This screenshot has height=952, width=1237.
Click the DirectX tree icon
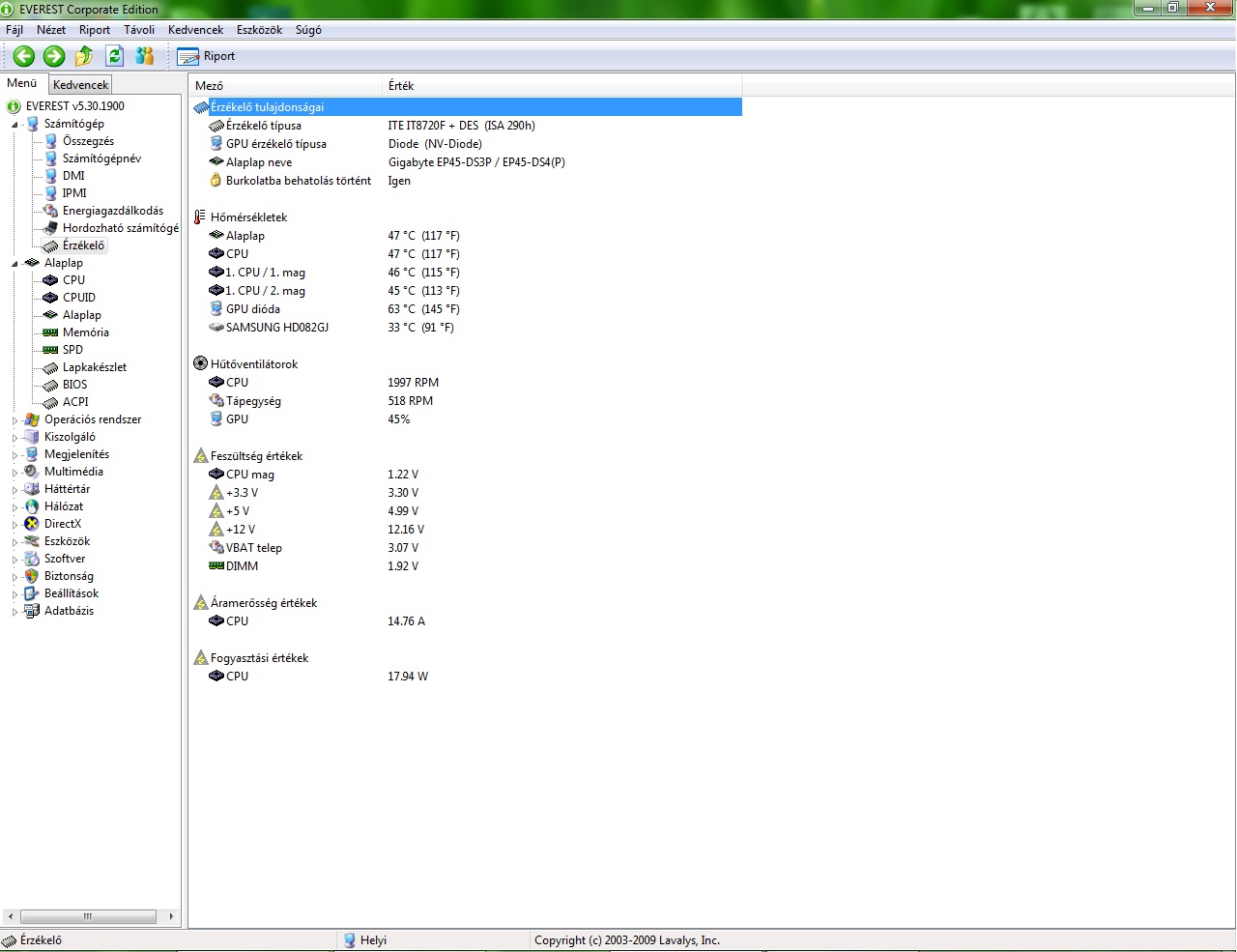32,524
